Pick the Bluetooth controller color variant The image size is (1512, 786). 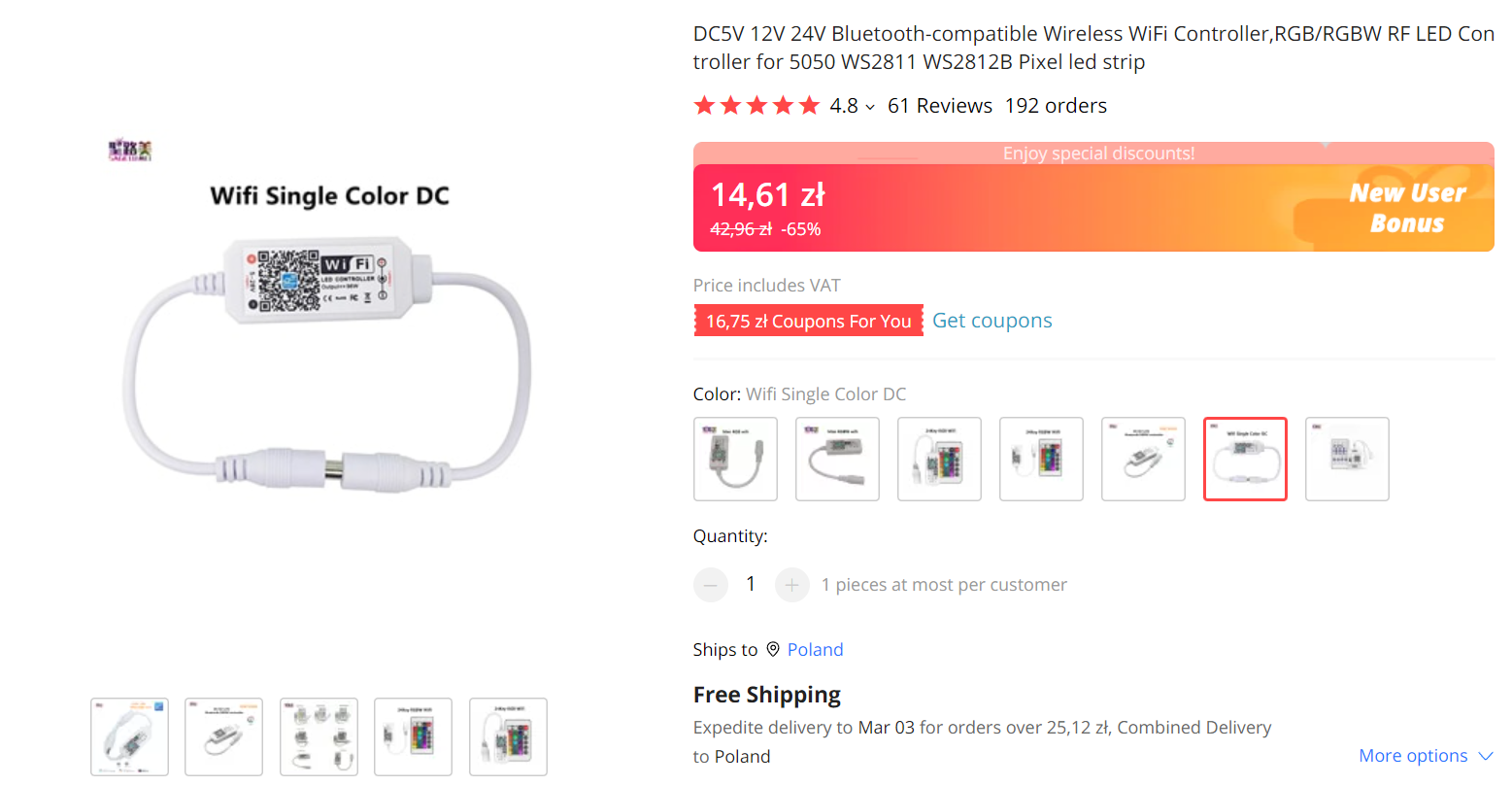(1143, 460)
